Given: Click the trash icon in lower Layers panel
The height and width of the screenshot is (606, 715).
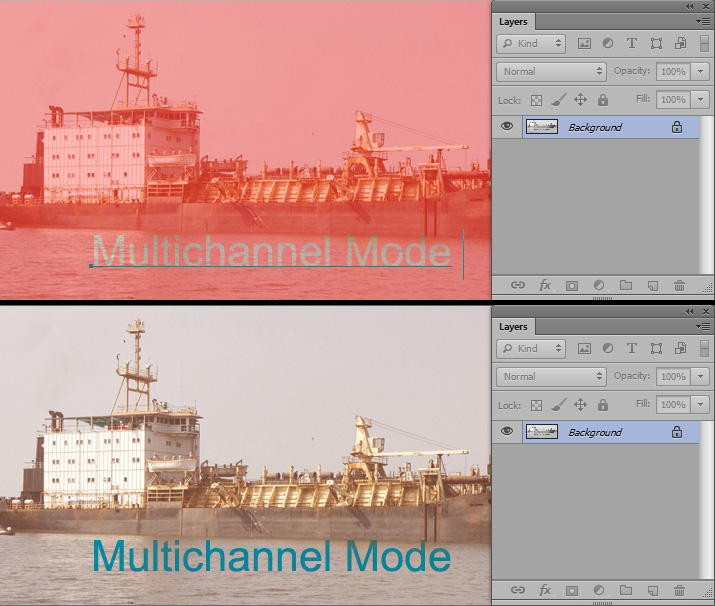Looking at the screenshot, I should (680, 590).
